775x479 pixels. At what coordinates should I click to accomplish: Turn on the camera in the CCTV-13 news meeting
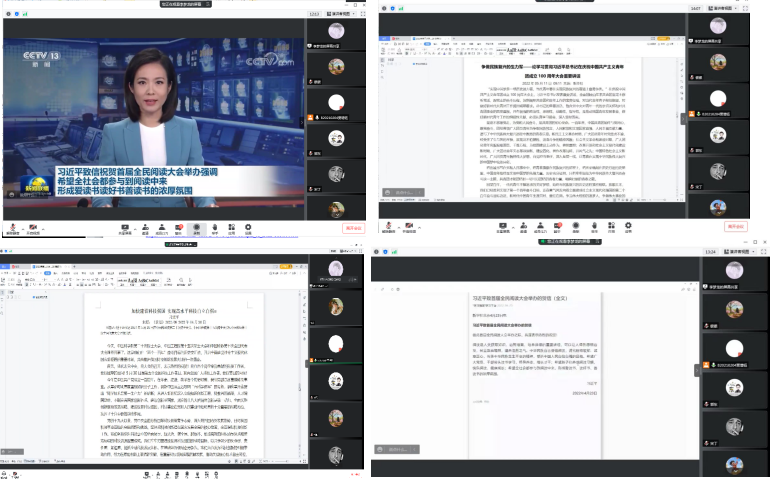coord(33,227)
